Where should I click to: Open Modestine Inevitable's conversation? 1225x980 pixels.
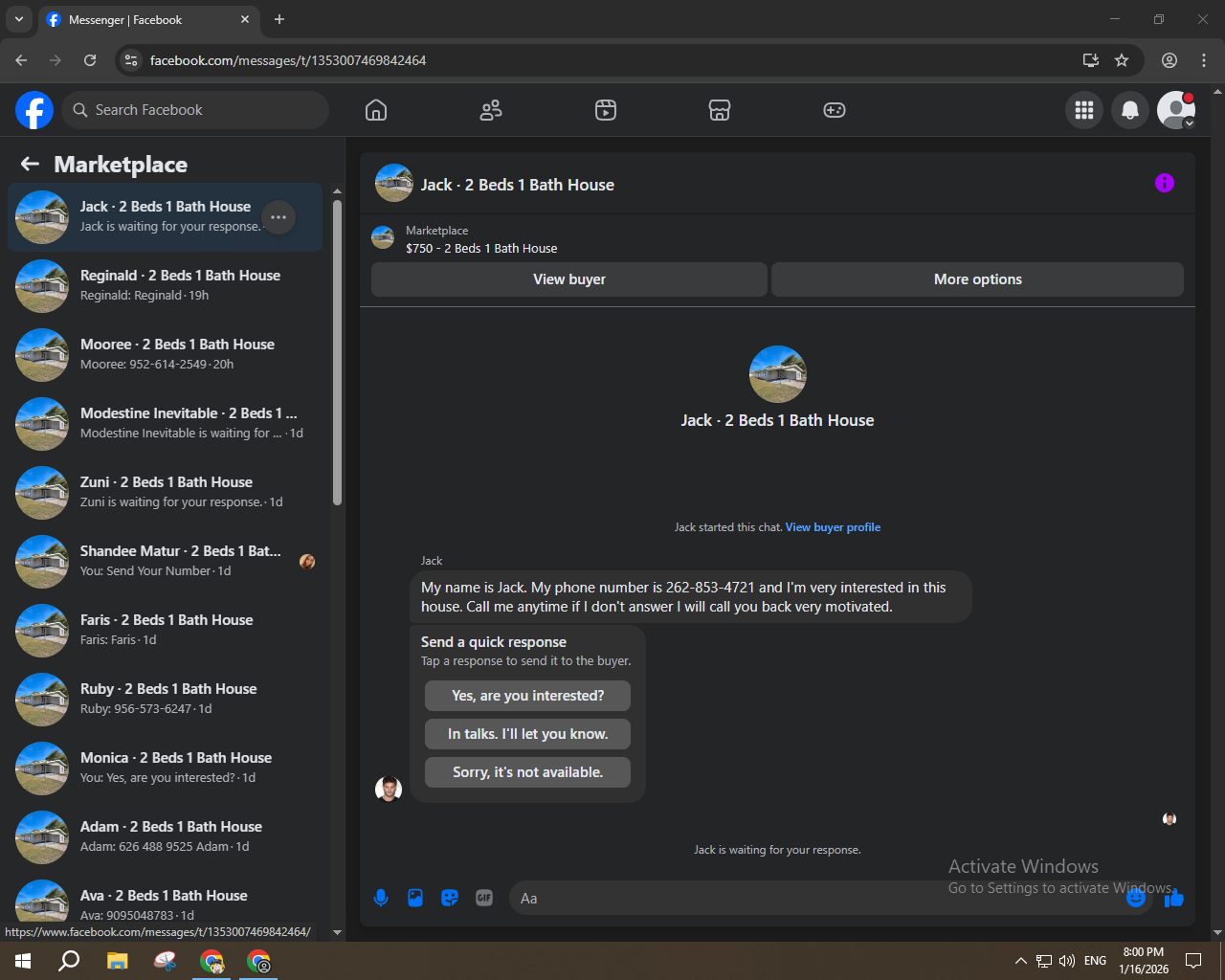coord(165,424)
